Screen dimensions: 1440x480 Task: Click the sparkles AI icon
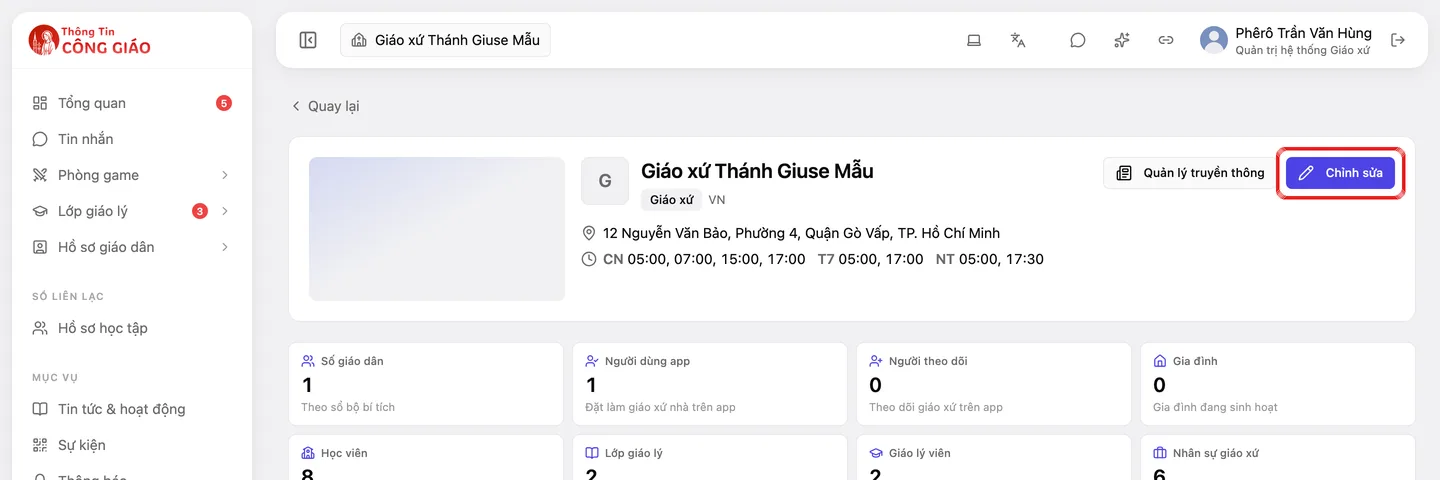pos(1122,40)
